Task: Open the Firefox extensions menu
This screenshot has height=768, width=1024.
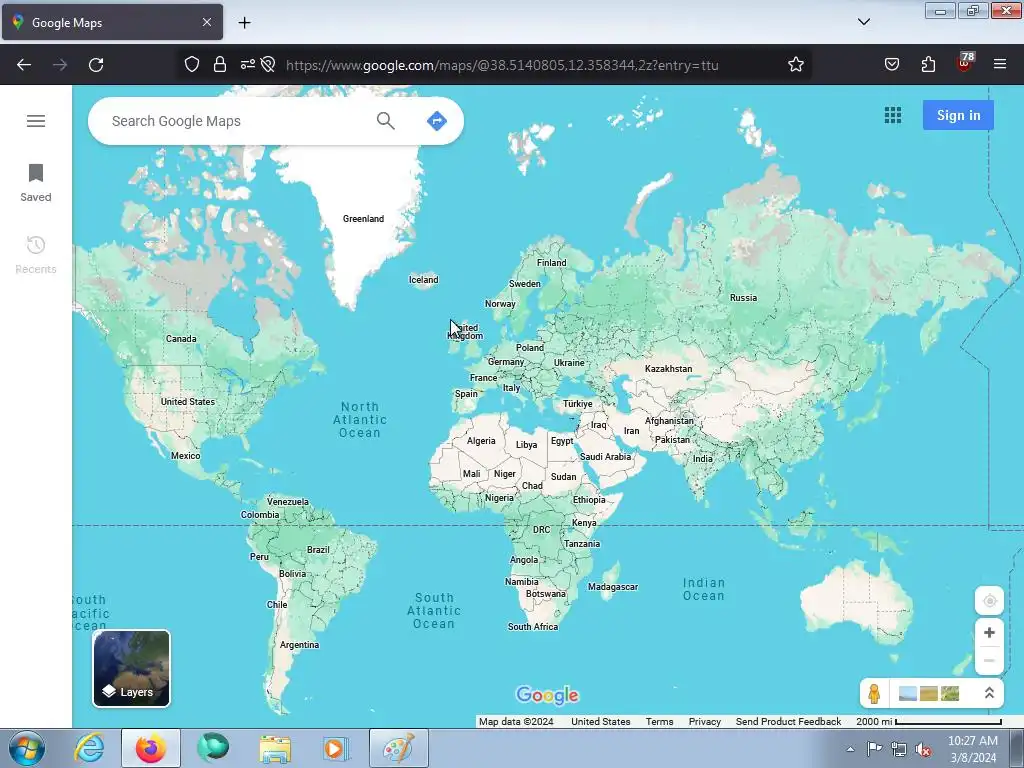Action: tap(928, 65)
